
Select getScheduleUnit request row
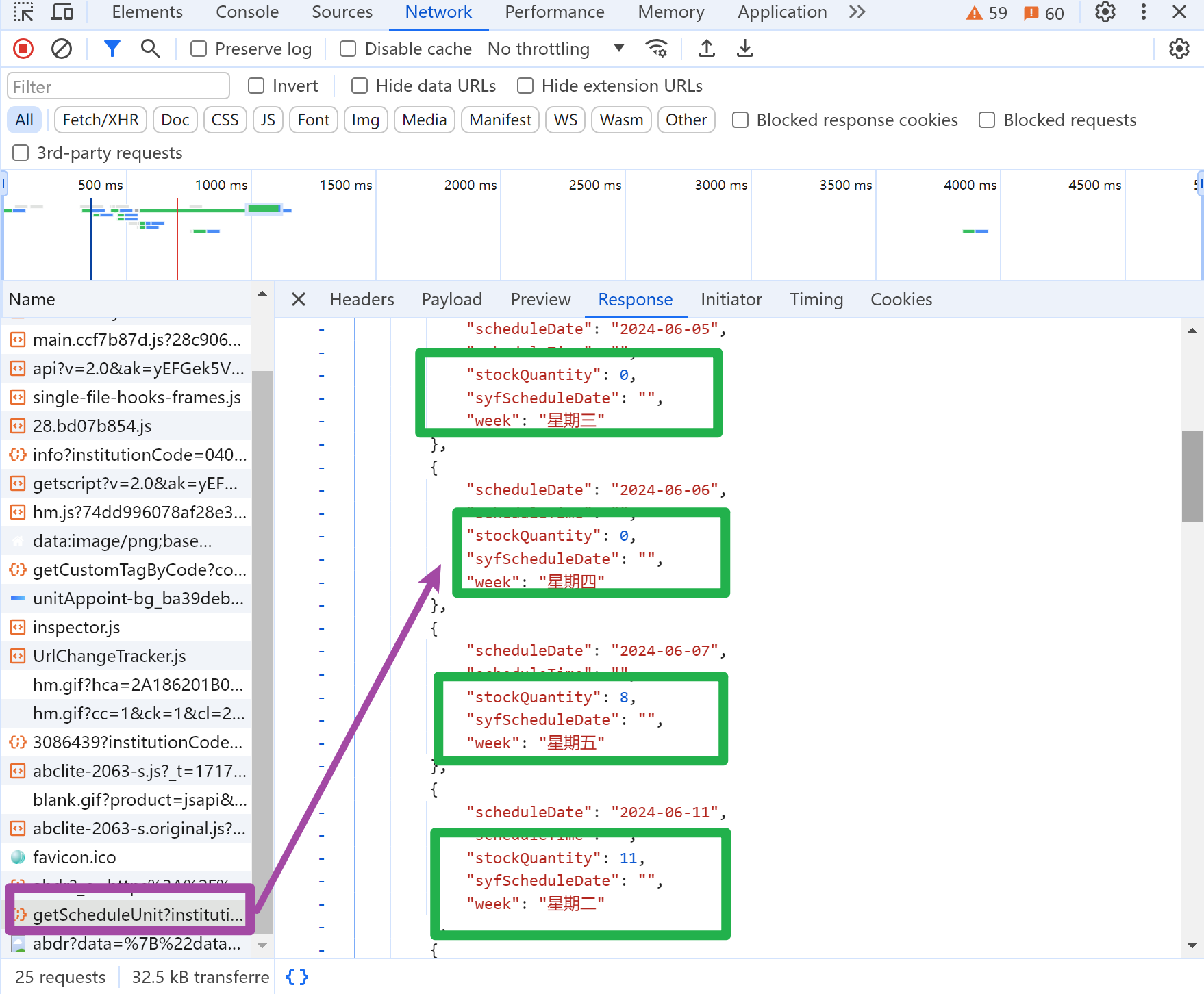click(x=127, y=915)
